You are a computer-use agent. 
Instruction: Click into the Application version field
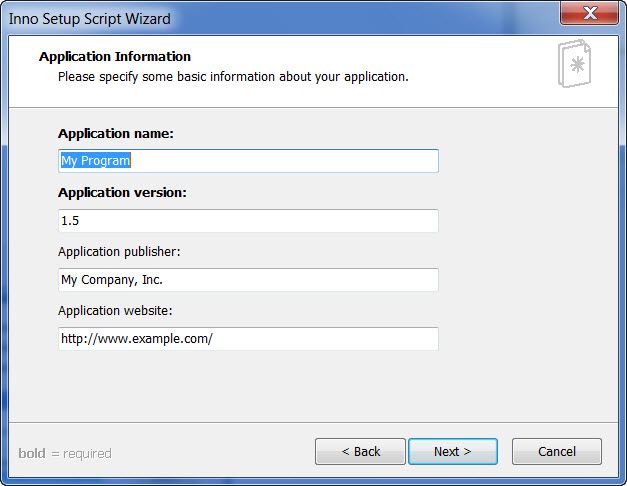coord(248,221)
